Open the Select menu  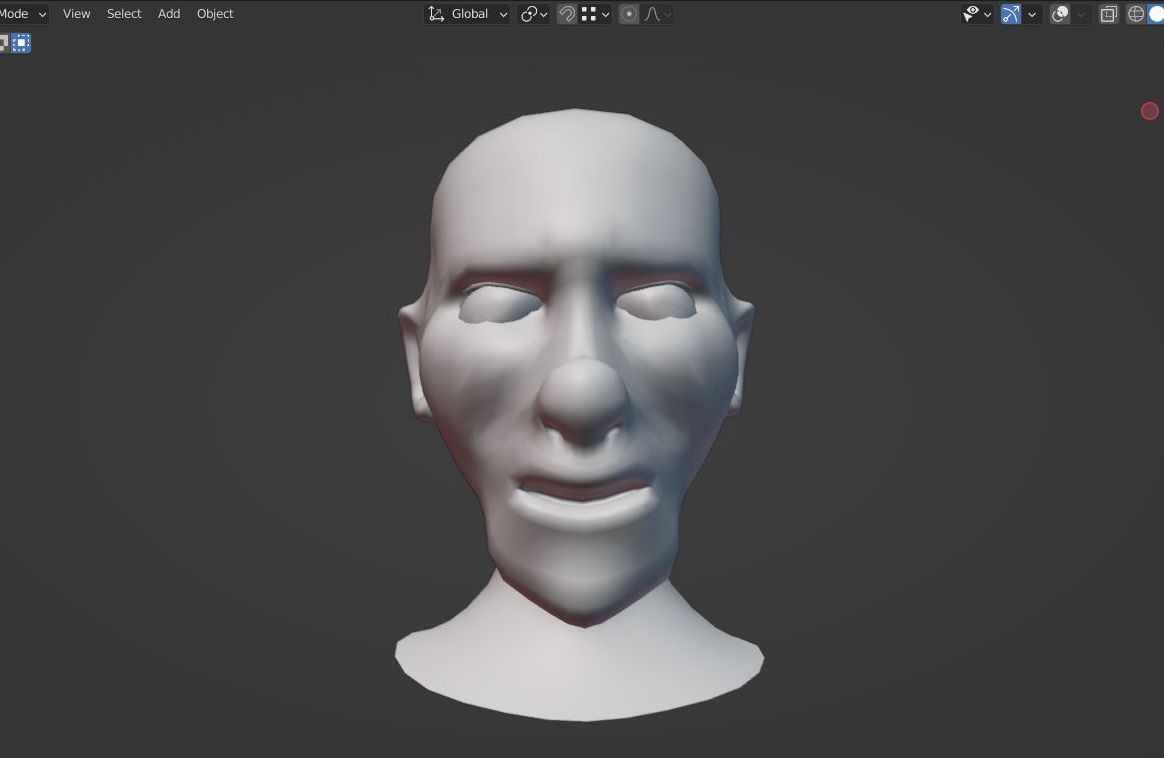click(124, 14)
